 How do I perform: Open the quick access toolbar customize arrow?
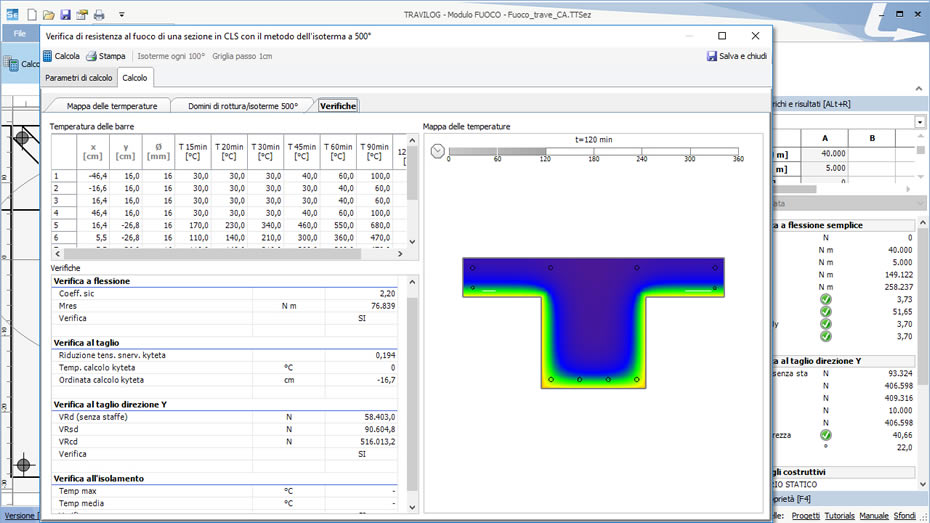(121, 15)
